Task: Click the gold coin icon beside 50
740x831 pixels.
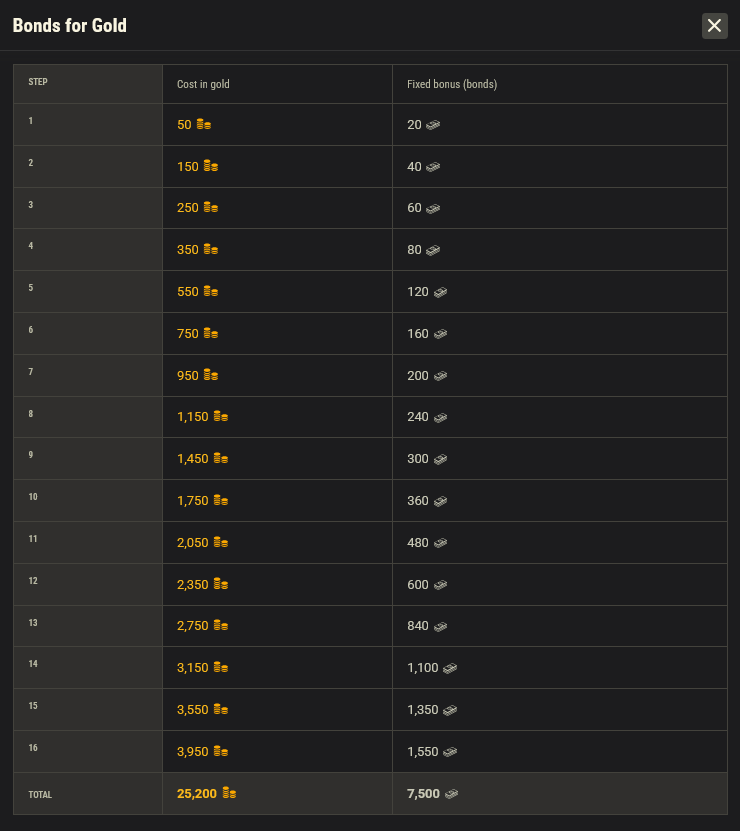Action: (x=204, y=125)
